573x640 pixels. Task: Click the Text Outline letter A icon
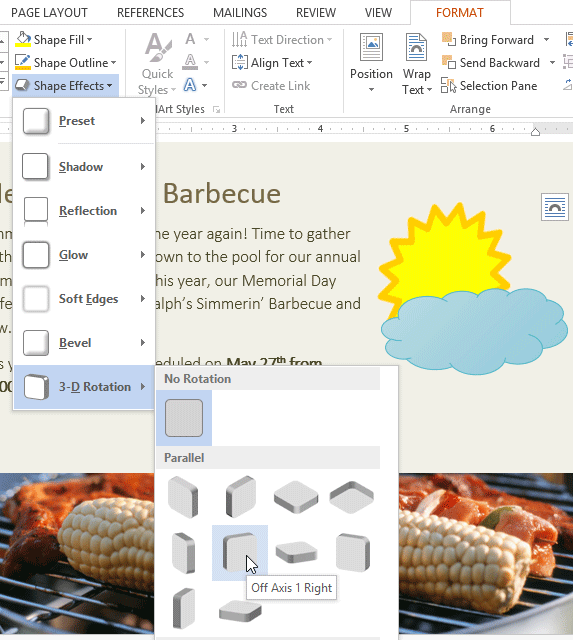coord(190,62)
